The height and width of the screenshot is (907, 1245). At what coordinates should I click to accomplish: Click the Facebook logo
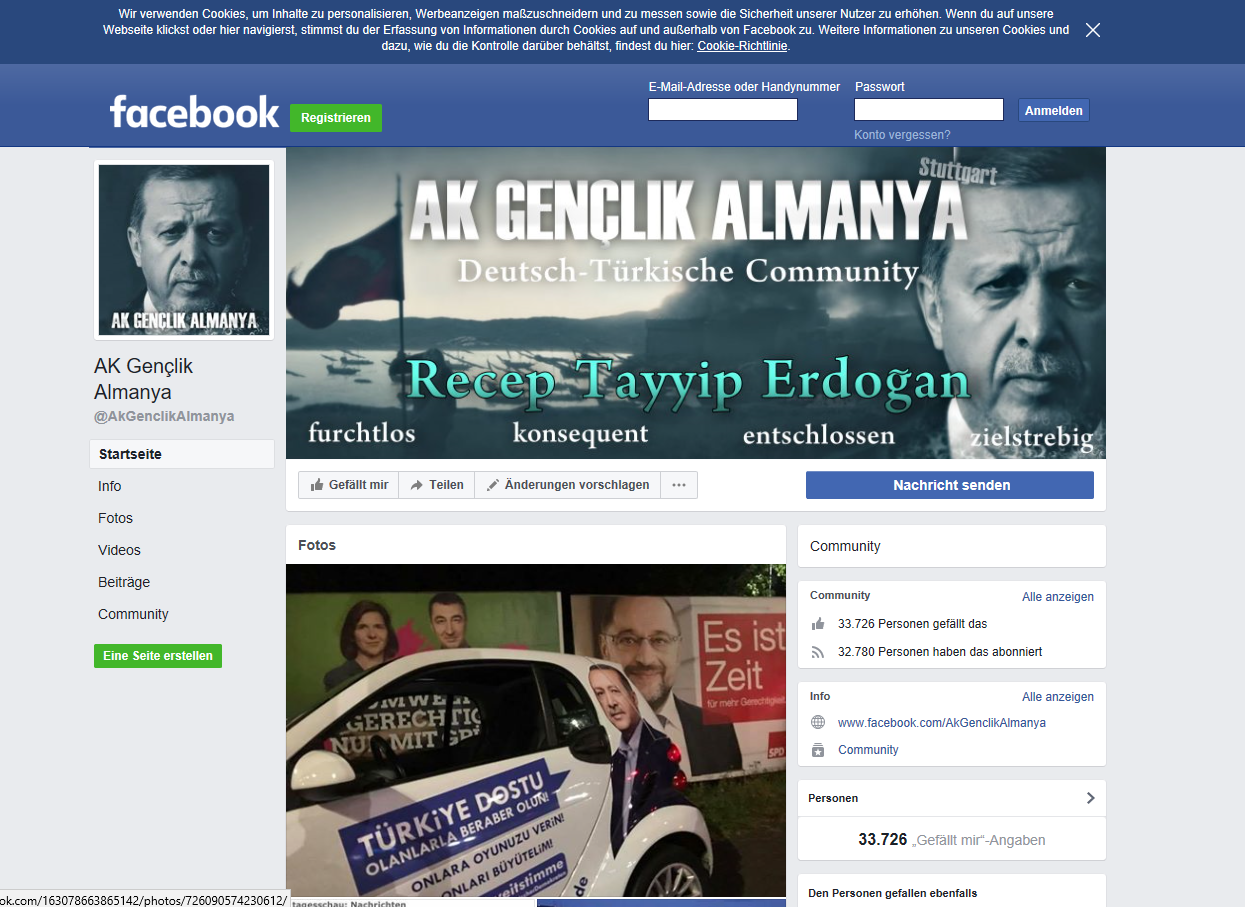(194, 111)
